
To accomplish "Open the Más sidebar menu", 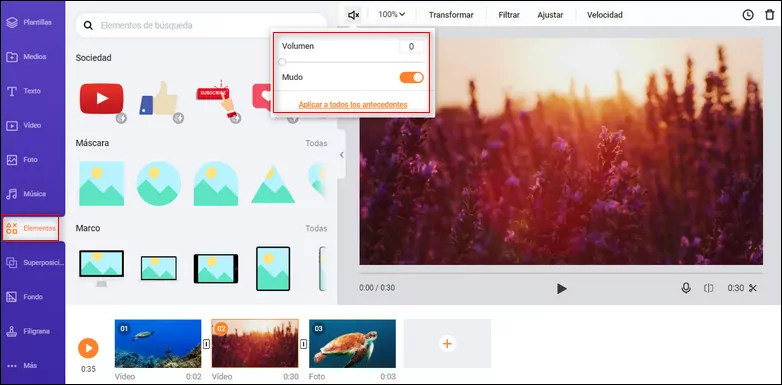I will click(x=22, y=366).
